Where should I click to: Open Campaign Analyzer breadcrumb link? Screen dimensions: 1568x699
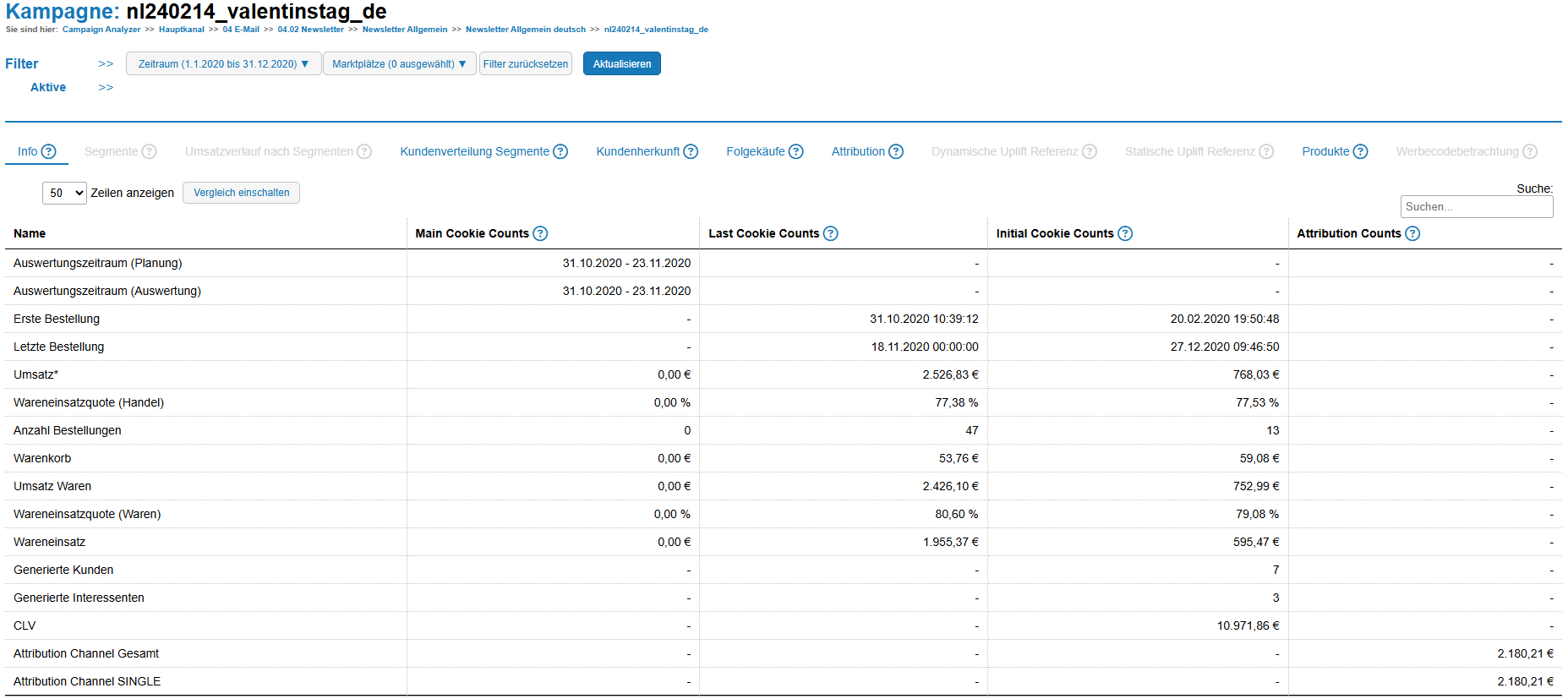click(101, 30)
